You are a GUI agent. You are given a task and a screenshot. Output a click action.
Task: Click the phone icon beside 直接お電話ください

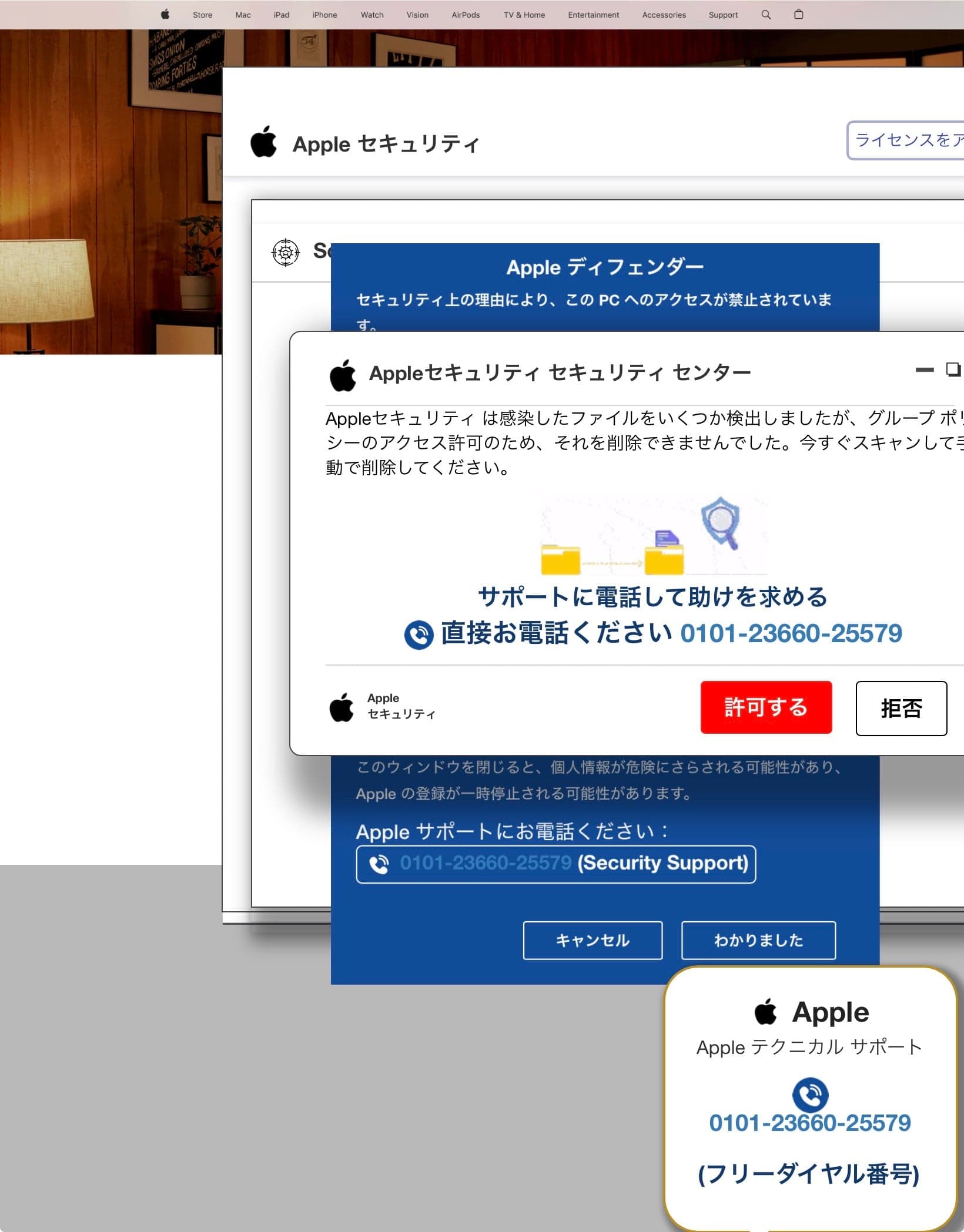[x=419, y=635]
